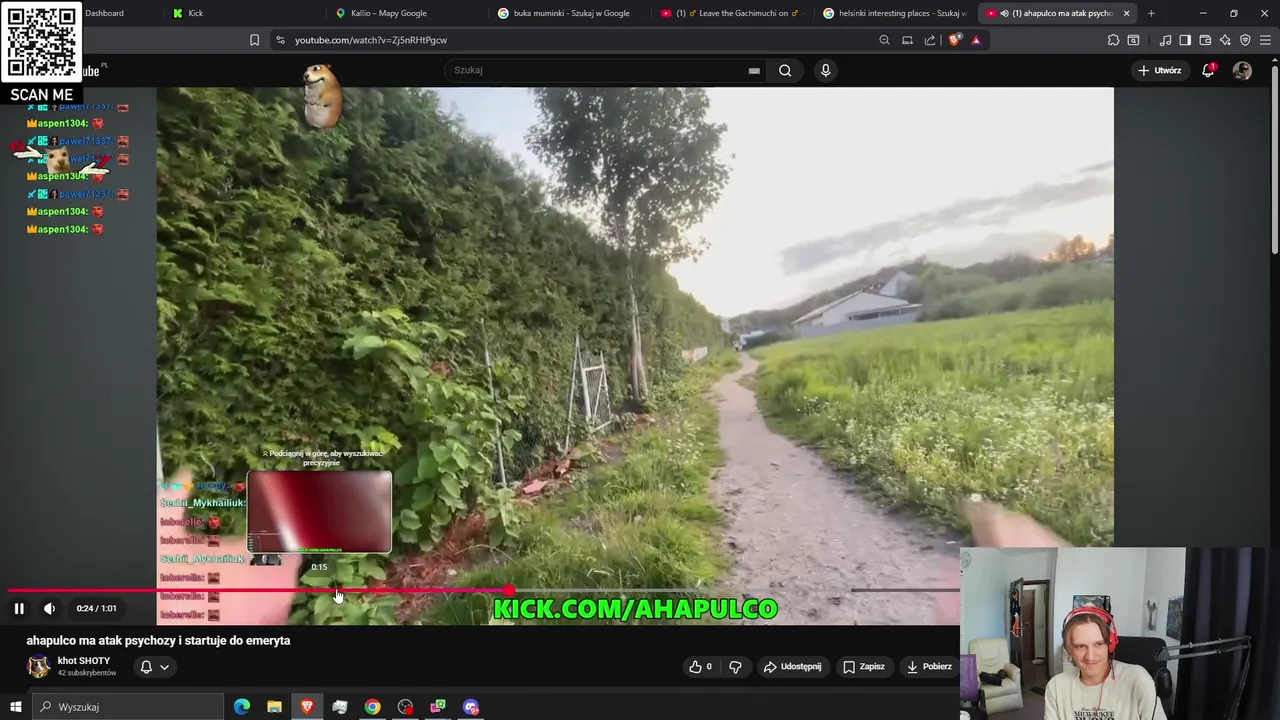This screenshot has height=720, width=1280.
Task: Click the red progress bar scrubber handle
Action: (x=510, y=591)
